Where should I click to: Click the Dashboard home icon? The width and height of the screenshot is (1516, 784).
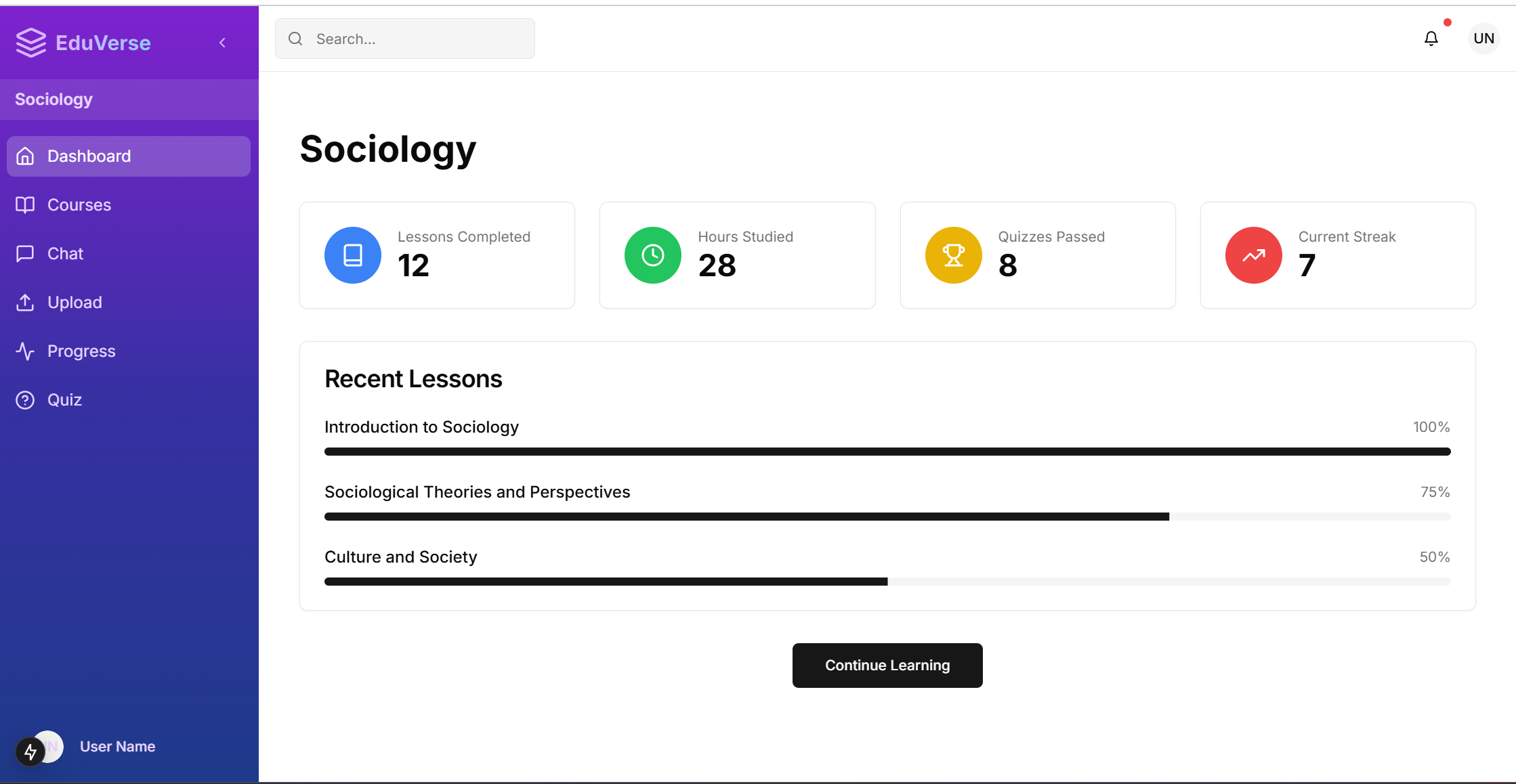[25, 156]
